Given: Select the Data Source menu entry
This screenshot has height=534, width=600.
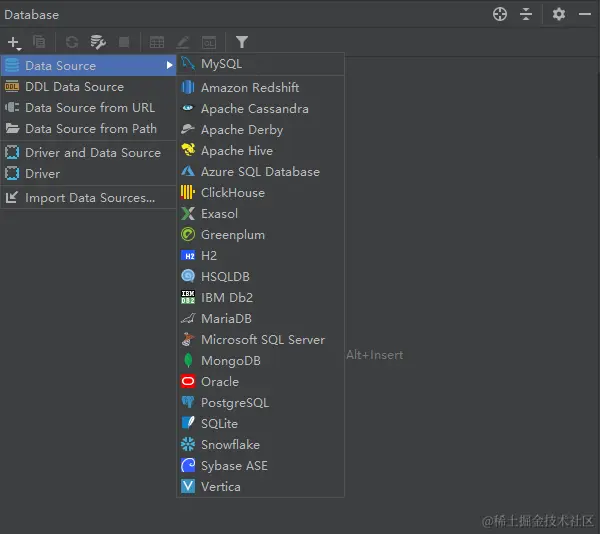Looking at the screenshot, I should [88, 65].
